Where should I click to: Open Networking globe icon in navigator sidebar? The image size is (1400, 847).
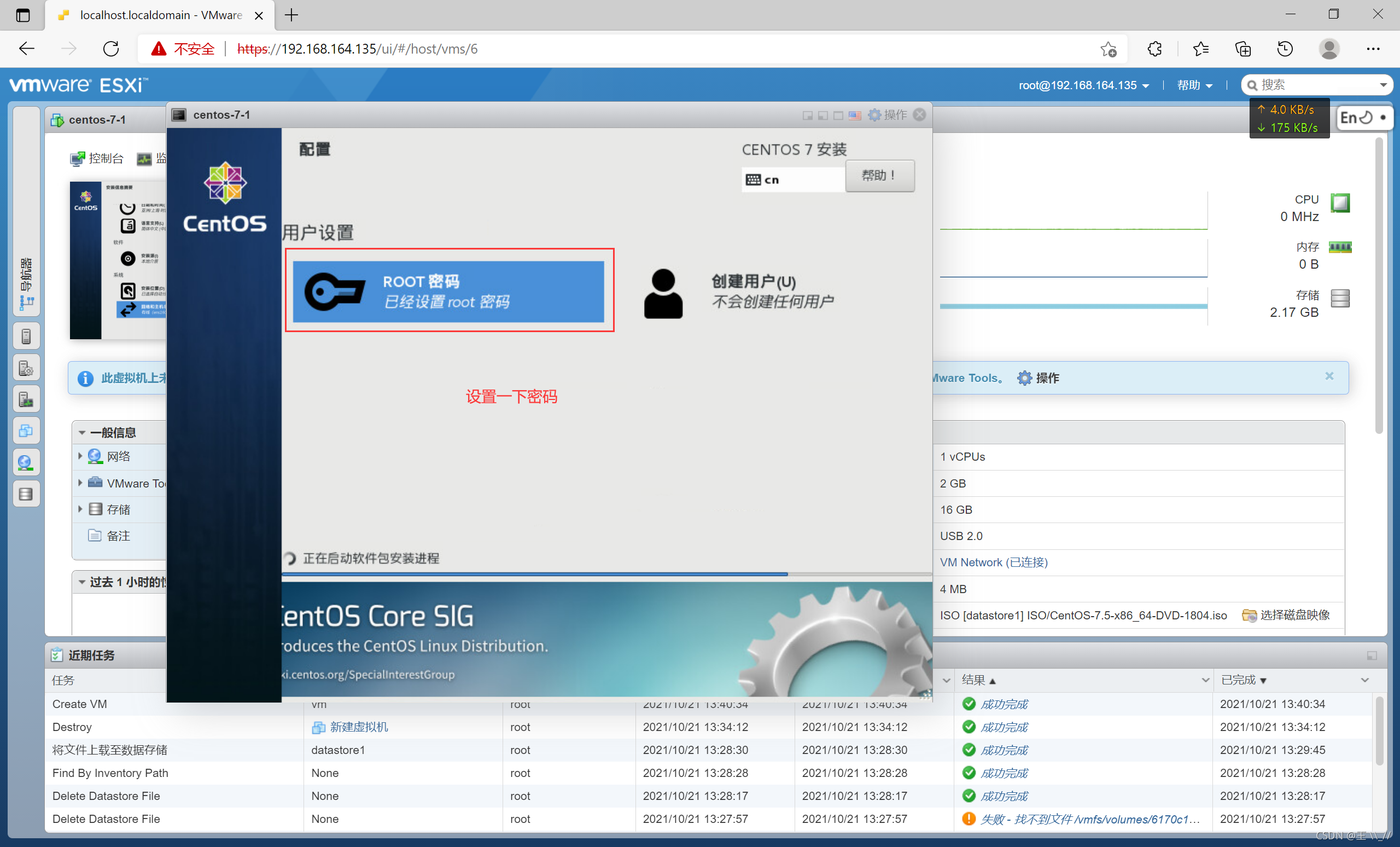tap(26, 463)
